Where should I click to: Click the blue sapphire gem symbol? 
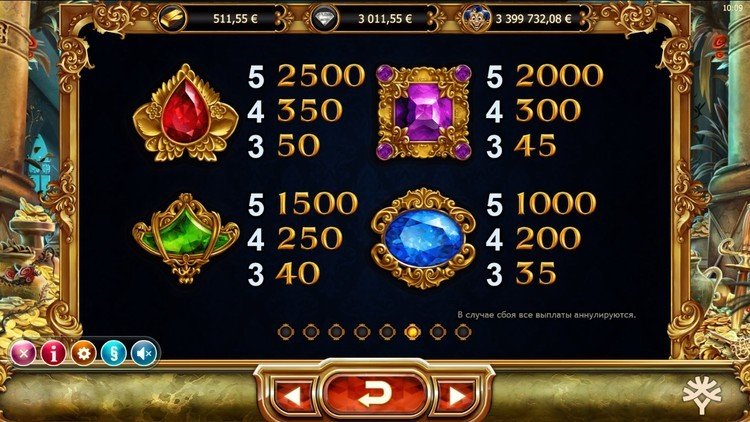coord(423,238)
